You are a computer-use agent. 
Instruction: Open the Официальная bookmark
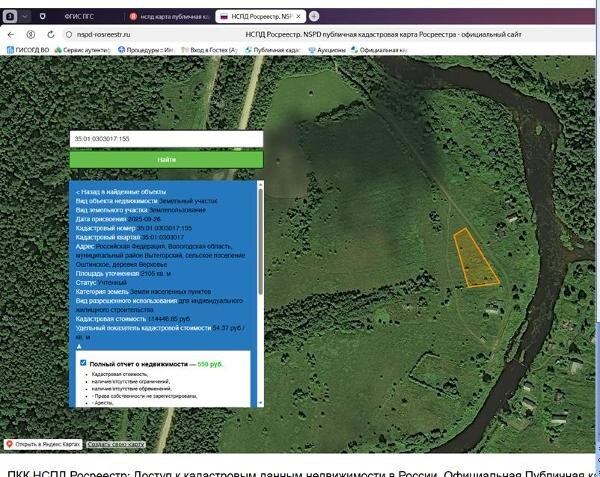click(379, 50)
